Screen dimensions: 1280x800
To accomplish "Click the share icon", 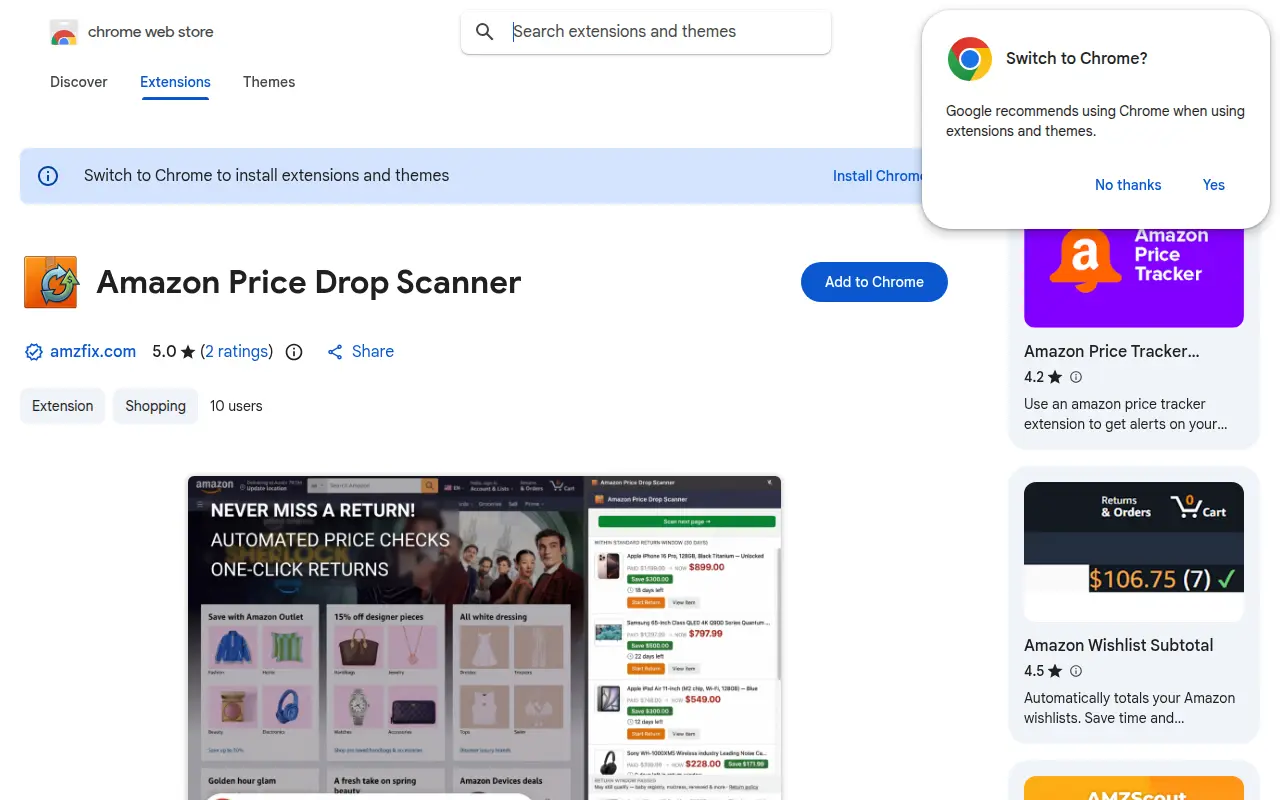I will pyautogui.click(x=335, y=352).
